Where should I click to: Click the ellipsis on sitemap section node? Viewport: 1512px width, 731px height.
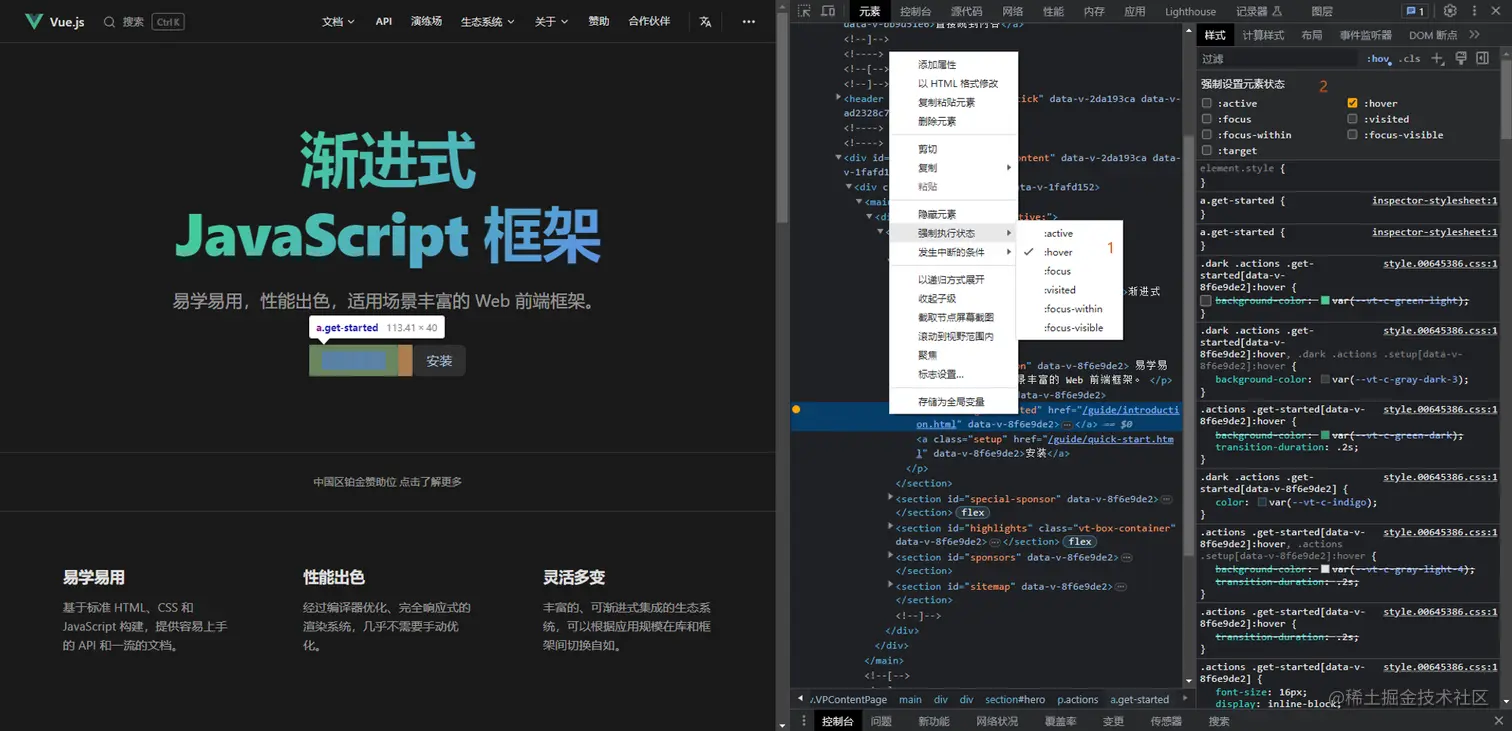tap(1120, 587)
